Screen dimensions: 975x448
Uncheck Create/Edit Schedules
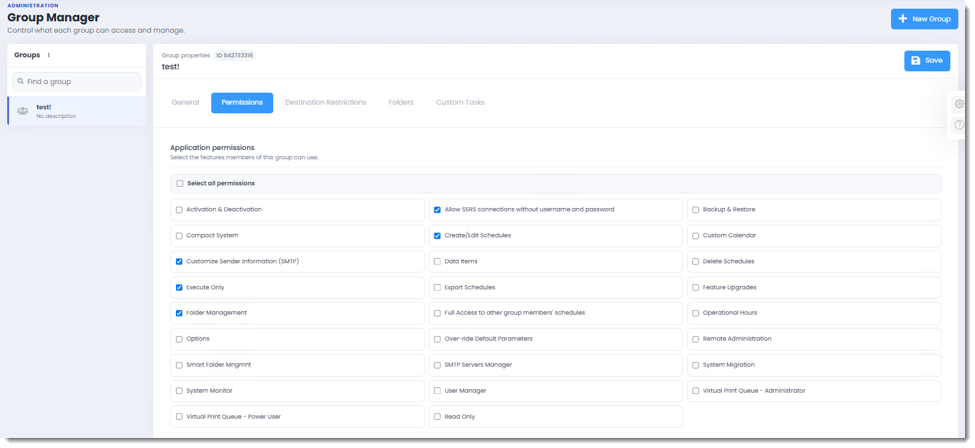click(437, 236)
